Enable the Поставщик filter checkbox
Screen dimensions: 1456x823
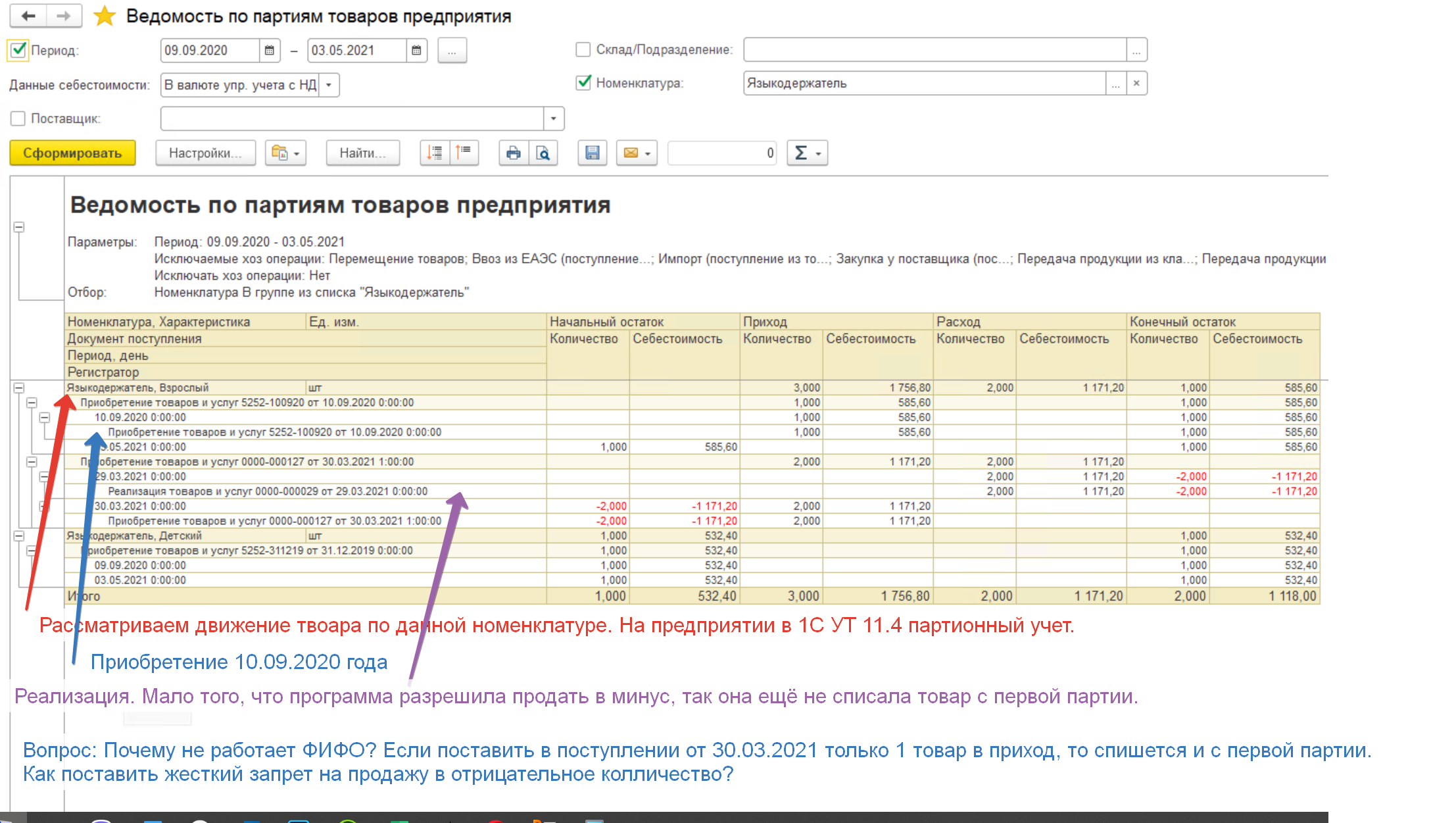[18, 118]
